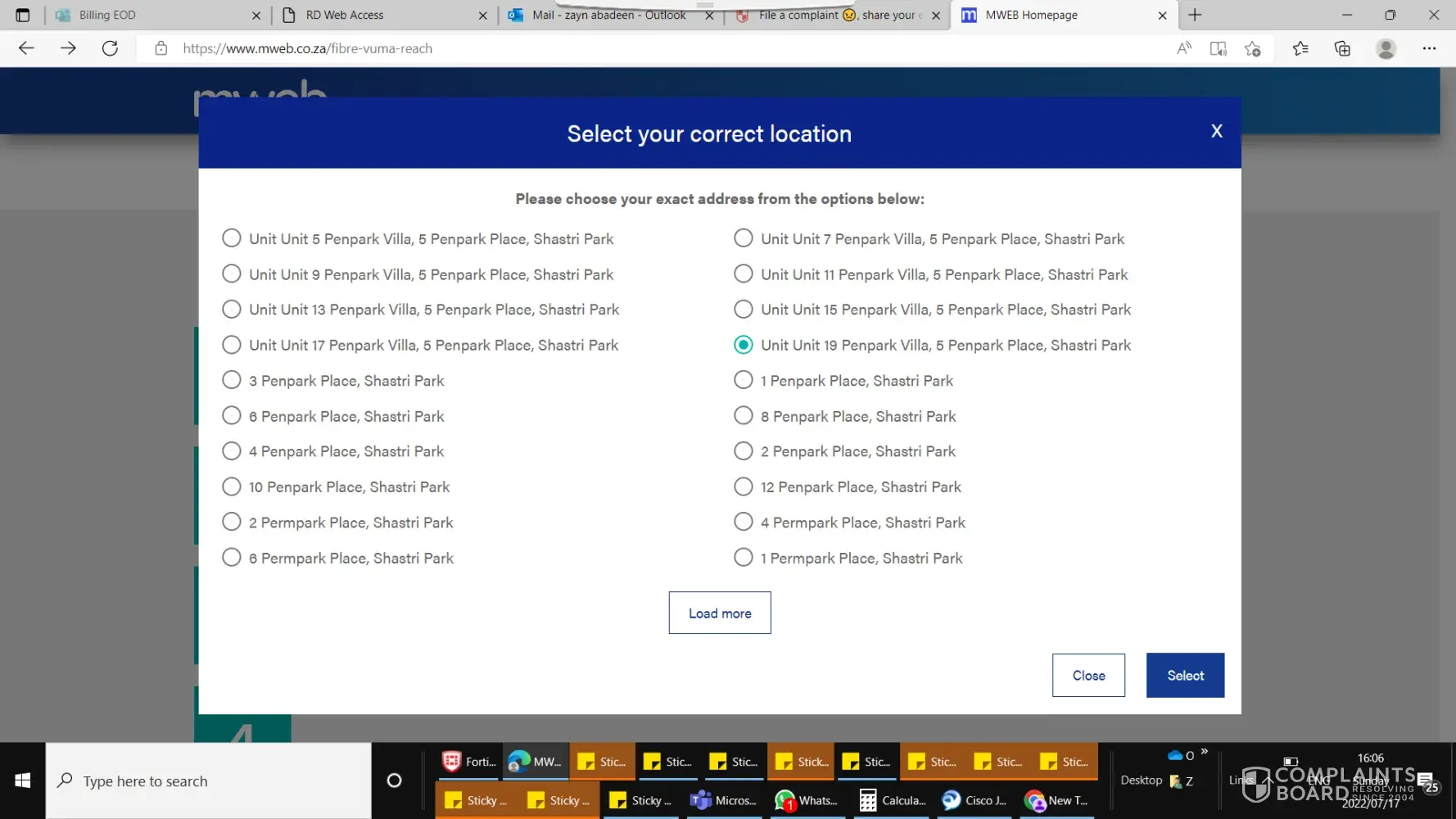Open Edge Settings and more menu

tap(1429, 48)
